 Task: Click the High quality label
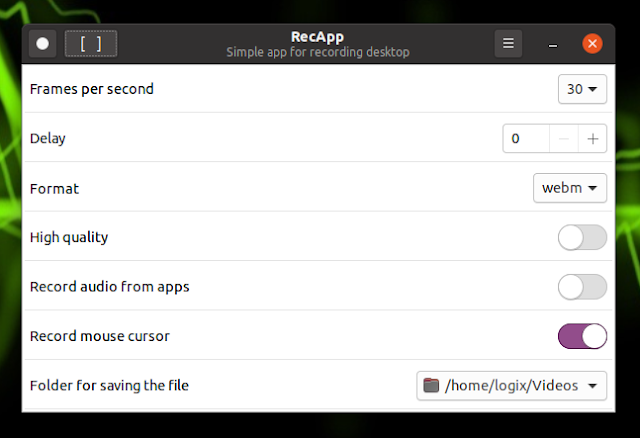coord(69,238)
